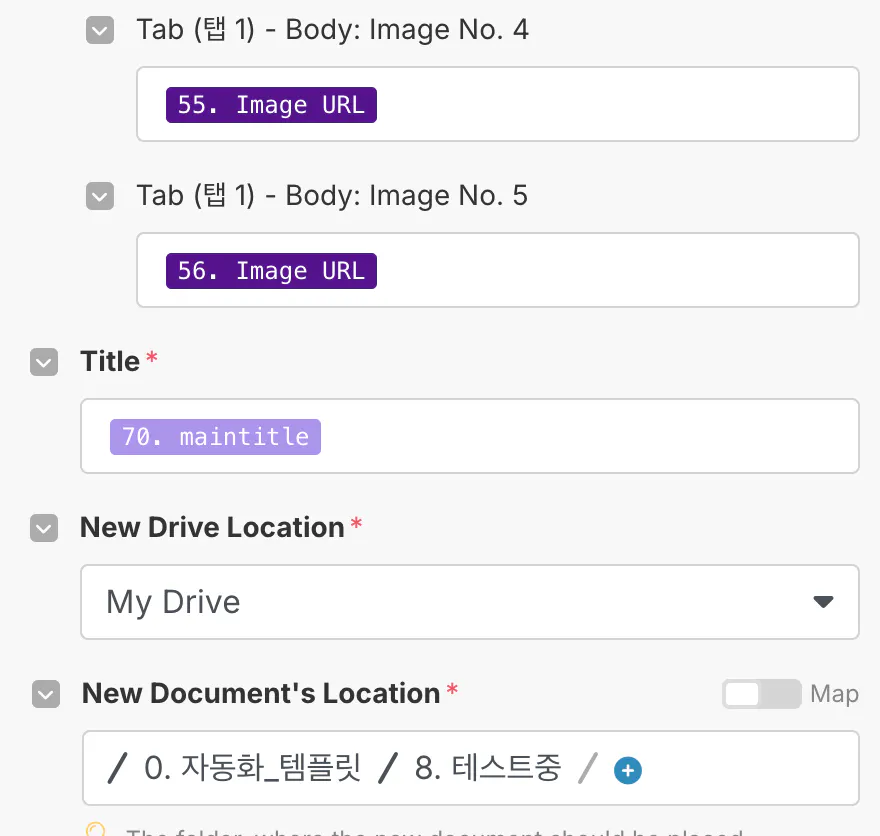This screenshot has height=836, width=880.
Task: Collapse the Image No. 5 field chevron
Action: (x=100, y=196)
